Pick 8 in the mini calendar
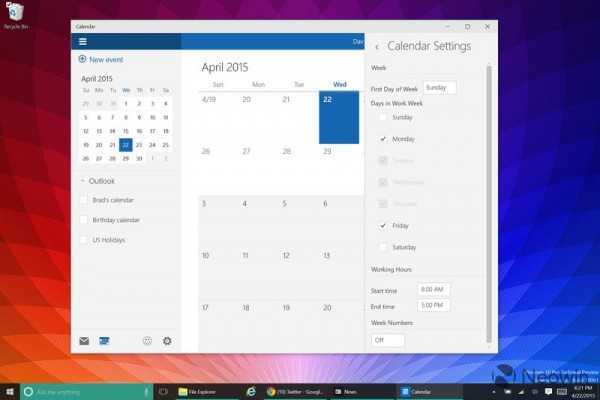This screenshot has height=400, width=600. pyautogui.click(x=126, y=117)
